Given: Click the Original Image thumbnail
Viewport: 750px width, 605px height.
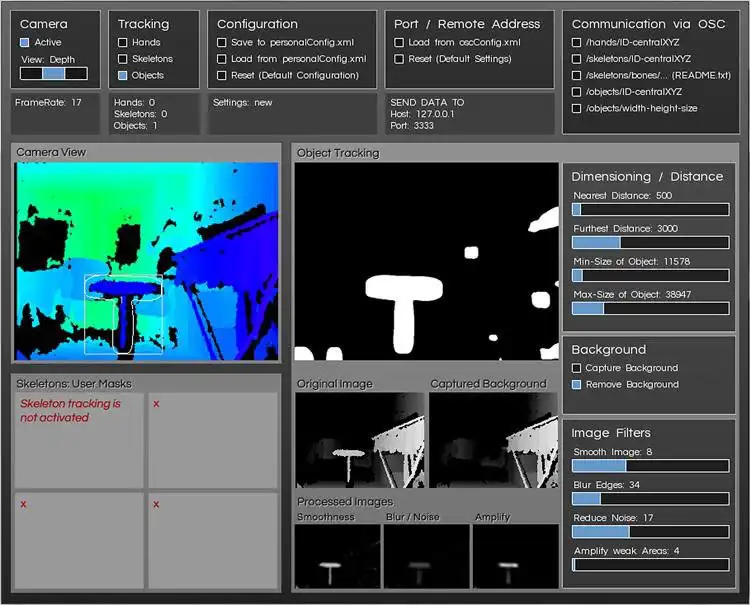Looking at the screenshot, I should [x=360, y=440].
